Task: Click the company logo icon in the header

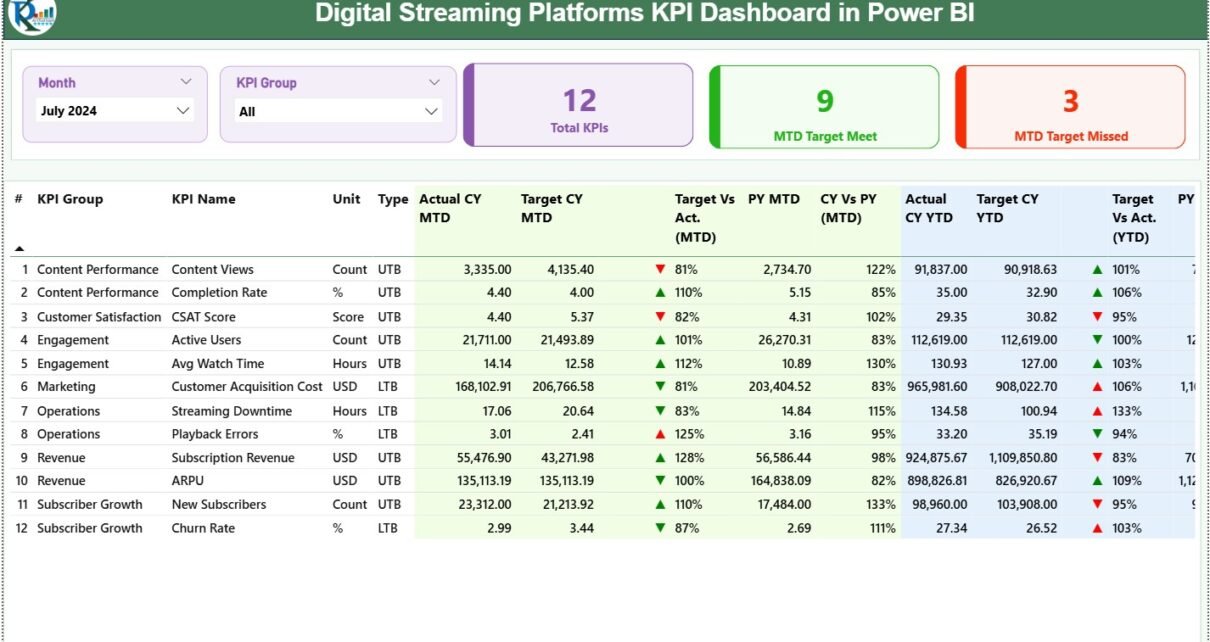Action: tap(32, 15)
